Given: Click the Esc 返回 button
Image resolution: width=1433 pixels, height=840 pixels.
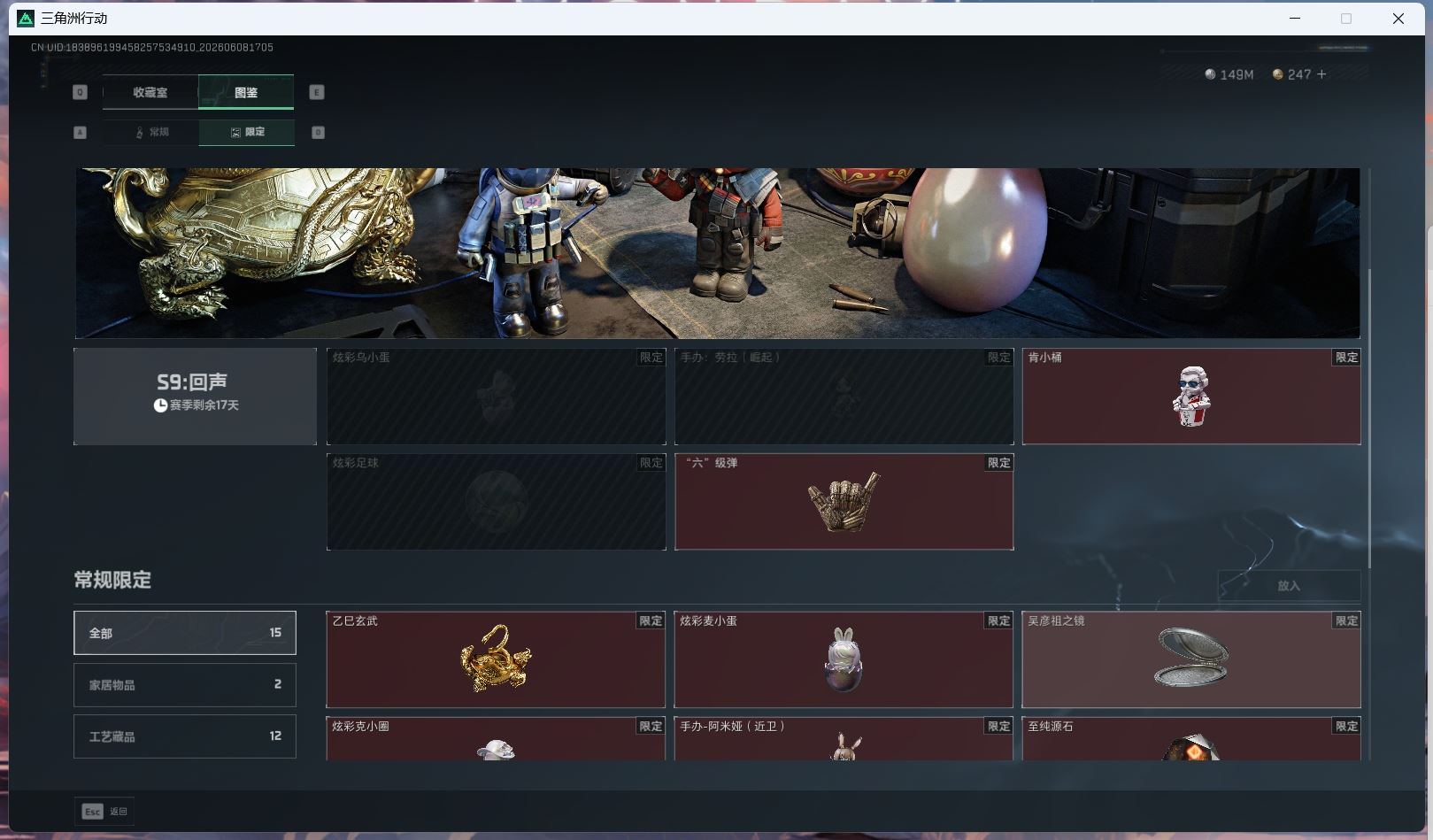Looking at the screenshot, I should click(x=105, y=811).
